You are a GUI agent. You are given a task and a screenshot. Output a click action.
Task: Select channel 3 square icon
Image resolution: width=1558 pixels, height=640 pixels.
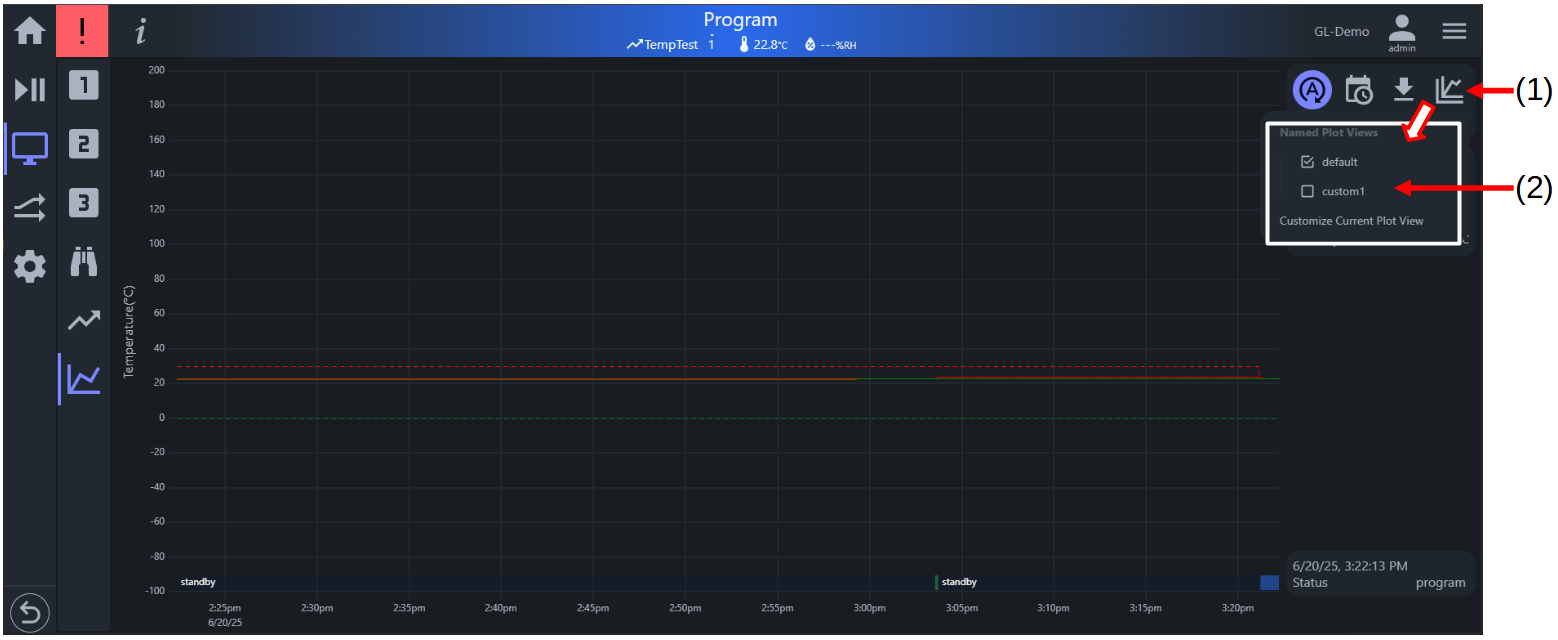click(x=83, y=204)
